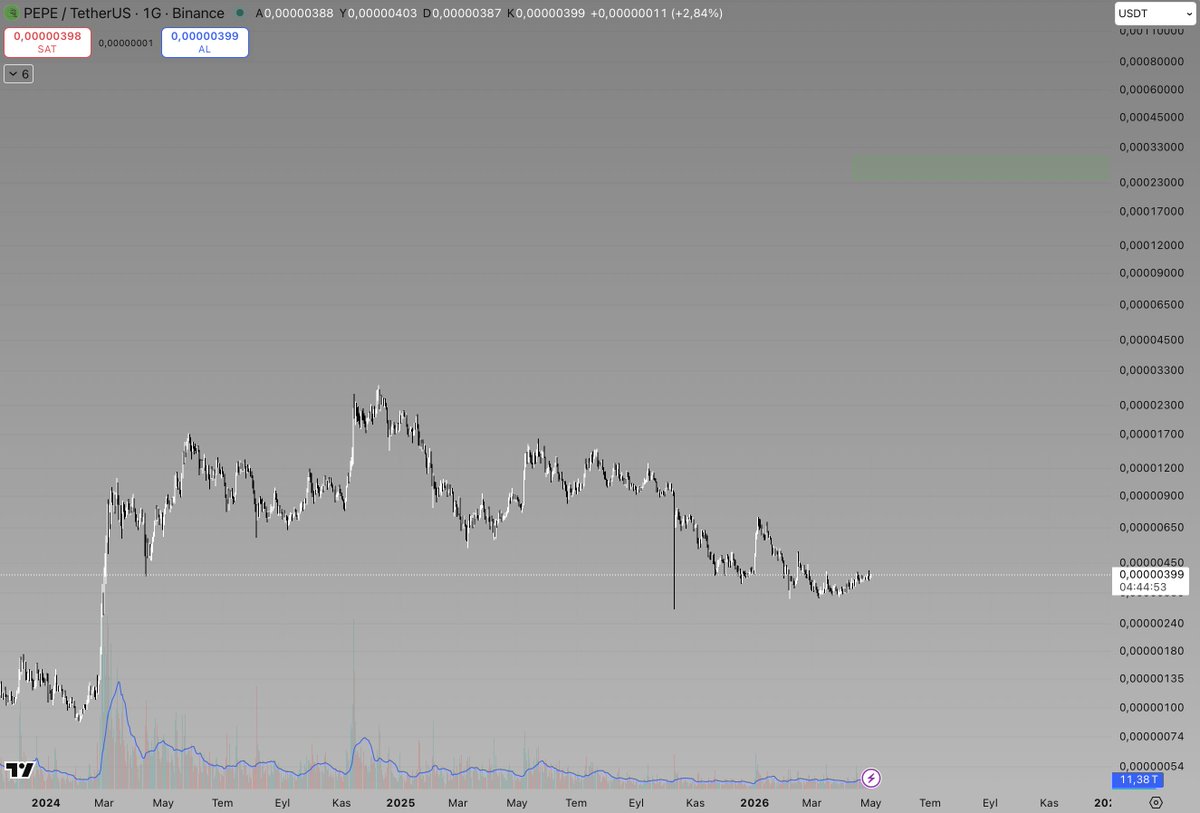1200x813 pixels.
Task: Click the open price A 0,00000388
Action: (x=294, y=13)
